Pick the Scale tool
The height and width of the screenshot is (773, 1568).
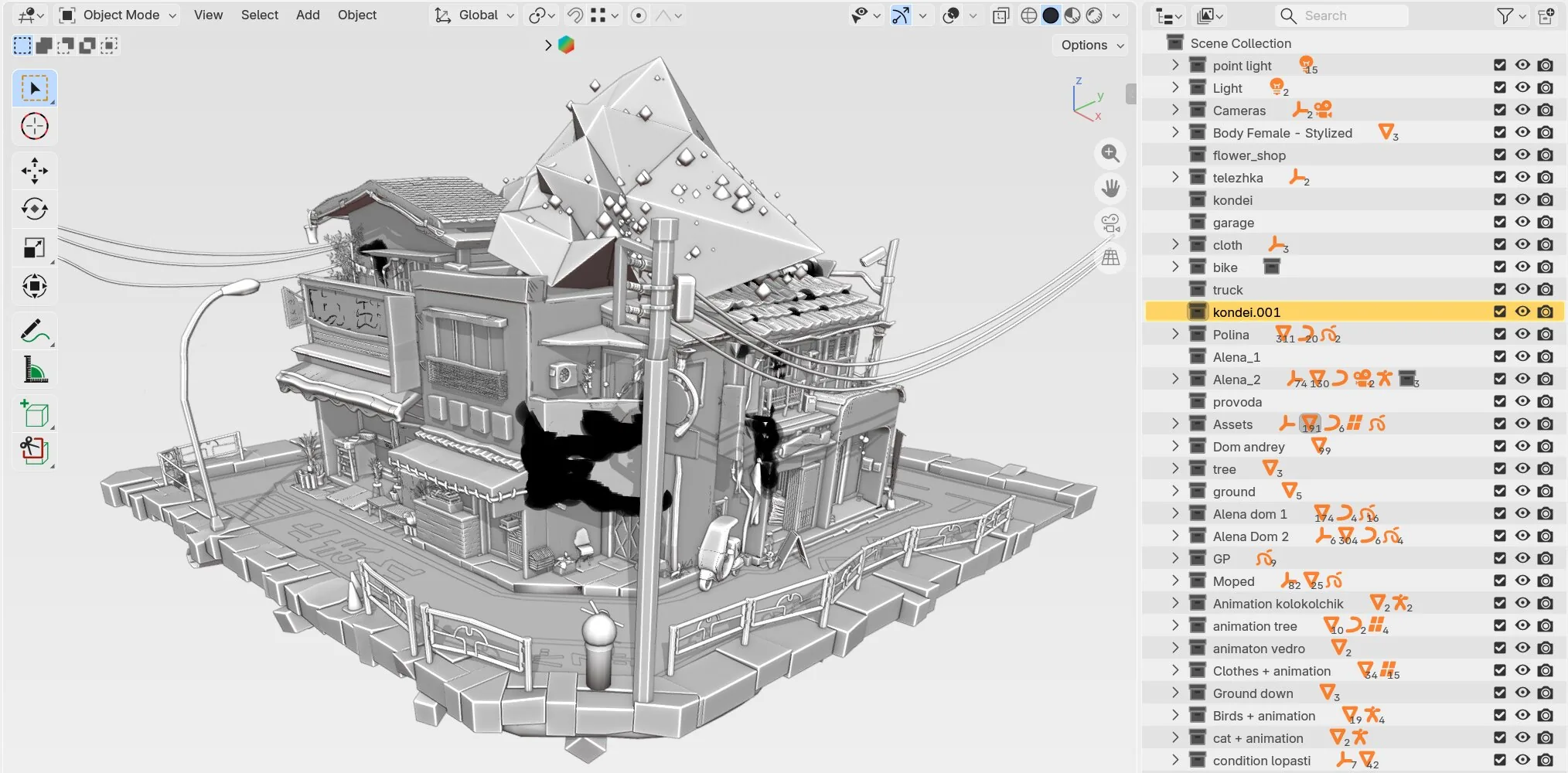pos(35,248)
